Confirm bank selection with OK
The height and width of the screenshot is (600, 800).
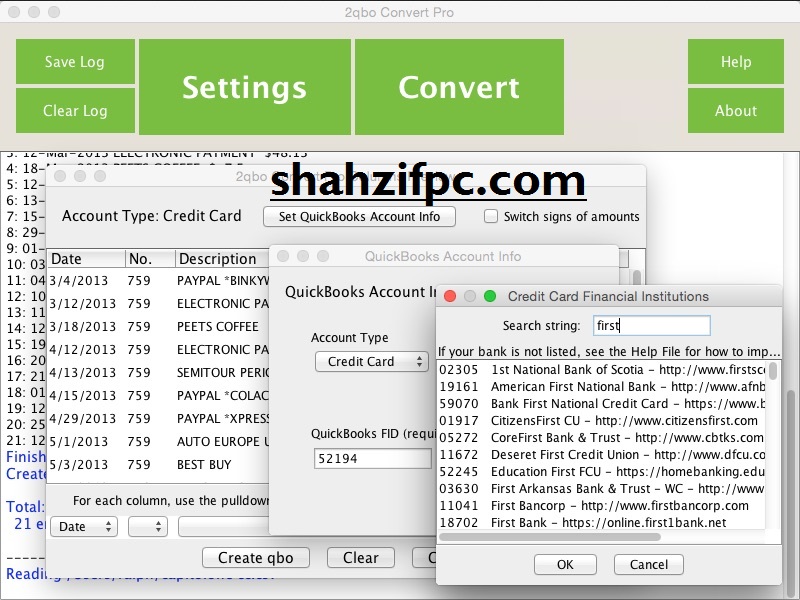564,564
